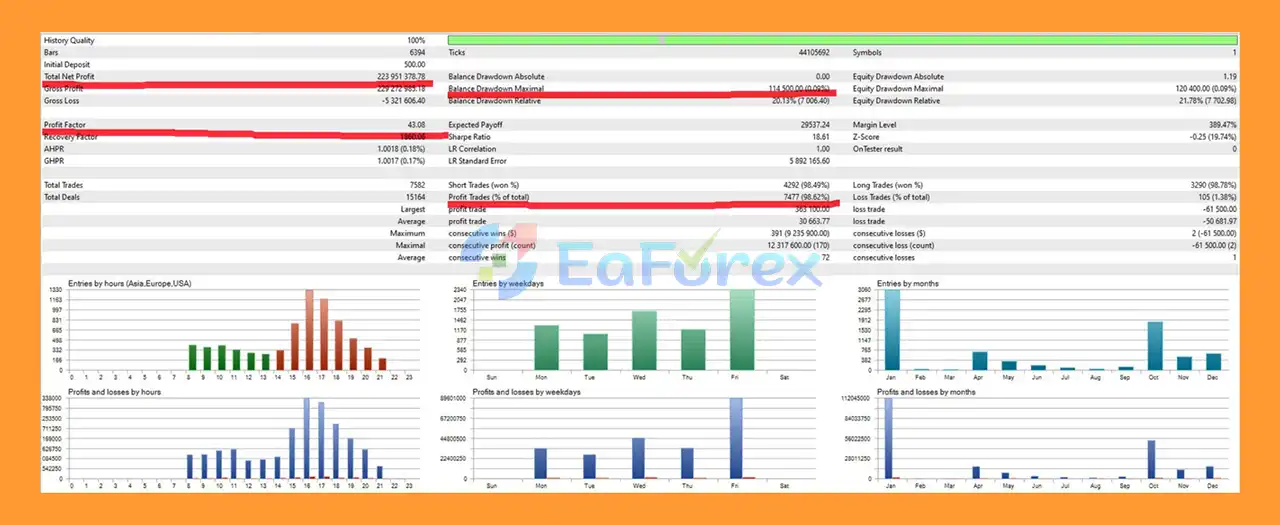1280x525 pixels.
Task: Click the short trades value 4292 (98.49%)
Action: 805,185
